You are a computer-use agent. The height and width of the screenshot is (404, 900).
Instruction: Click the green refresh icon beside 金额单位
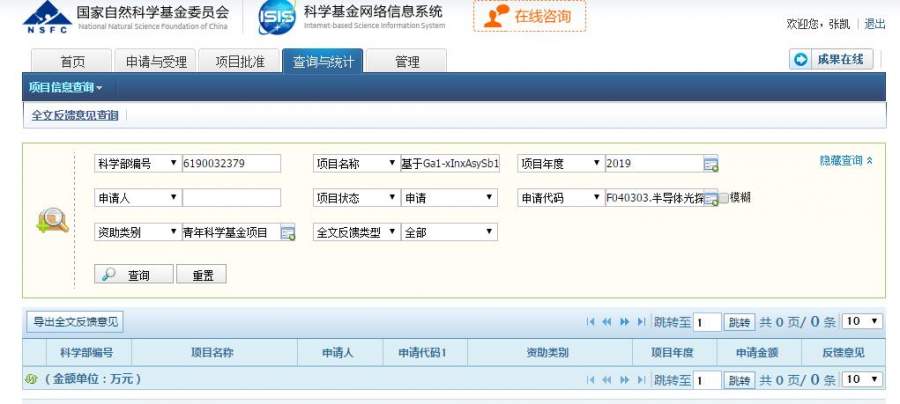(x=32, y=379)
